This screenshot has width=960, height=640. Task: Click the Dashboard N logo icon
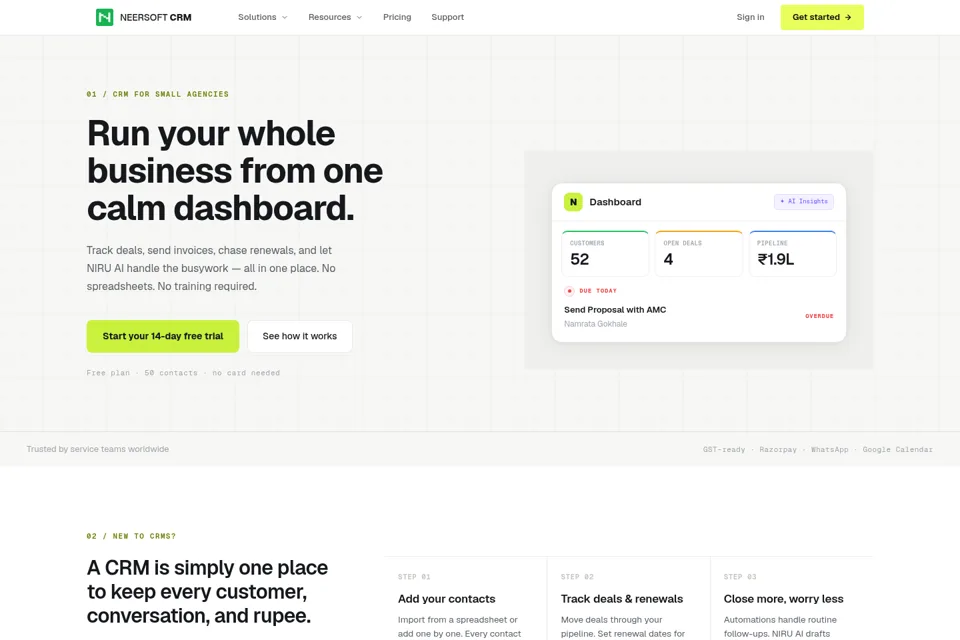[573, 201]
